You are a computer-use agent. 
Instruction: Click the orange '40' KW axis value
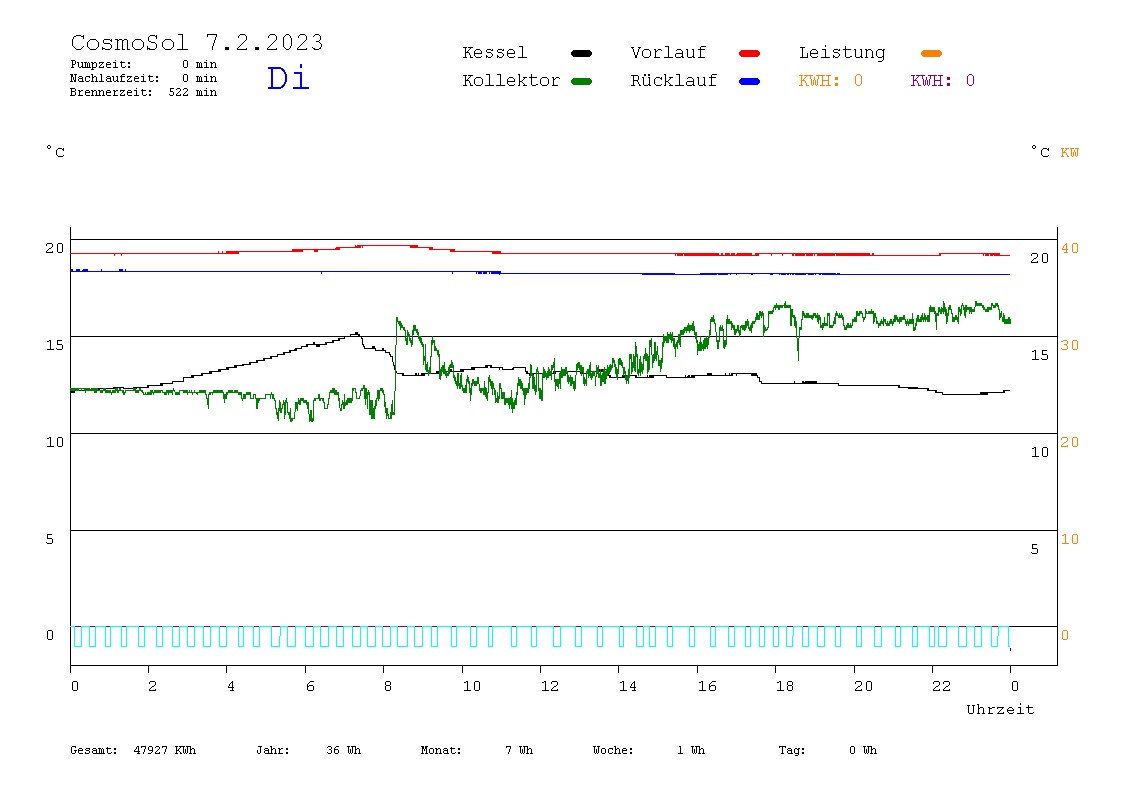(x=1070, y=248)
